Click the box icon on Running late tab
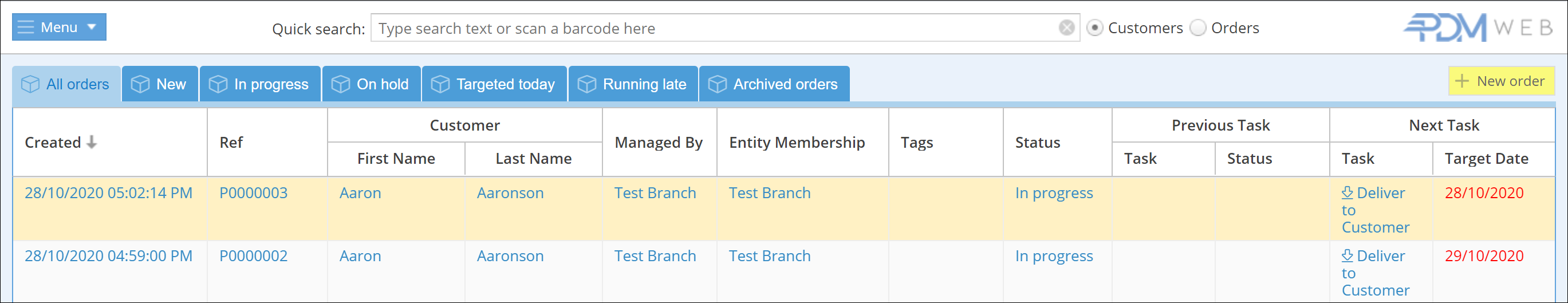Viewport: 1568px width, 303px height. click(x=586, y=84)
